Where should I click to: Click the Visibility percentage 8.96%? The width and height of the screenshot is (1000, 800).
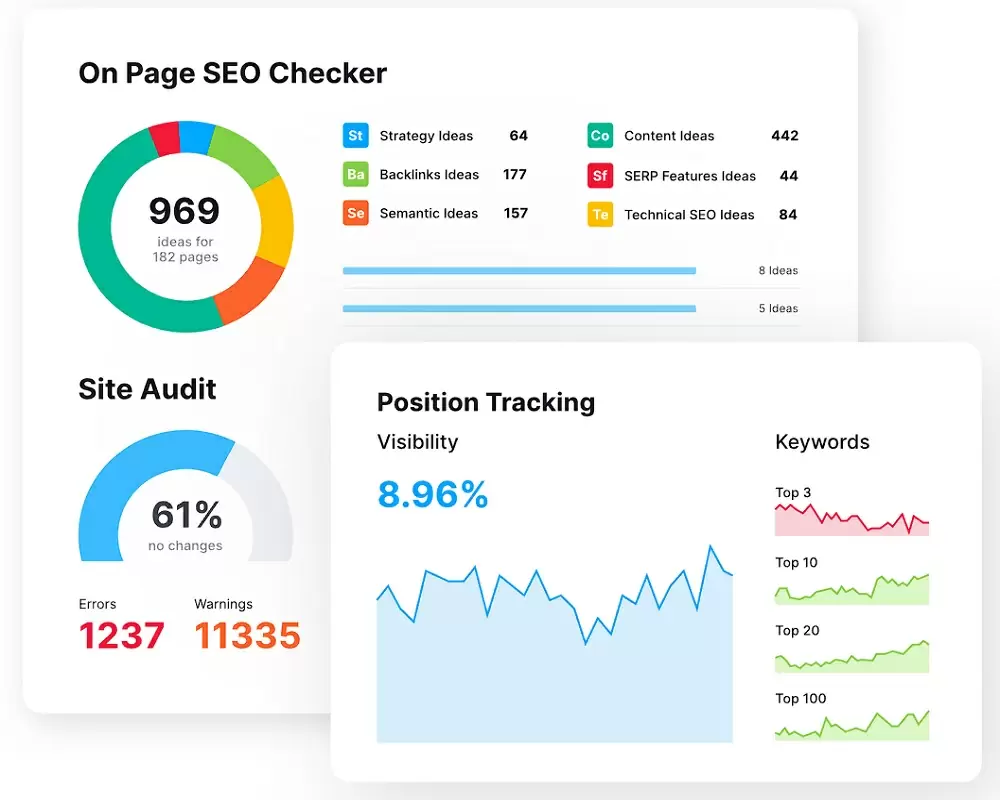tap(431, 492)
